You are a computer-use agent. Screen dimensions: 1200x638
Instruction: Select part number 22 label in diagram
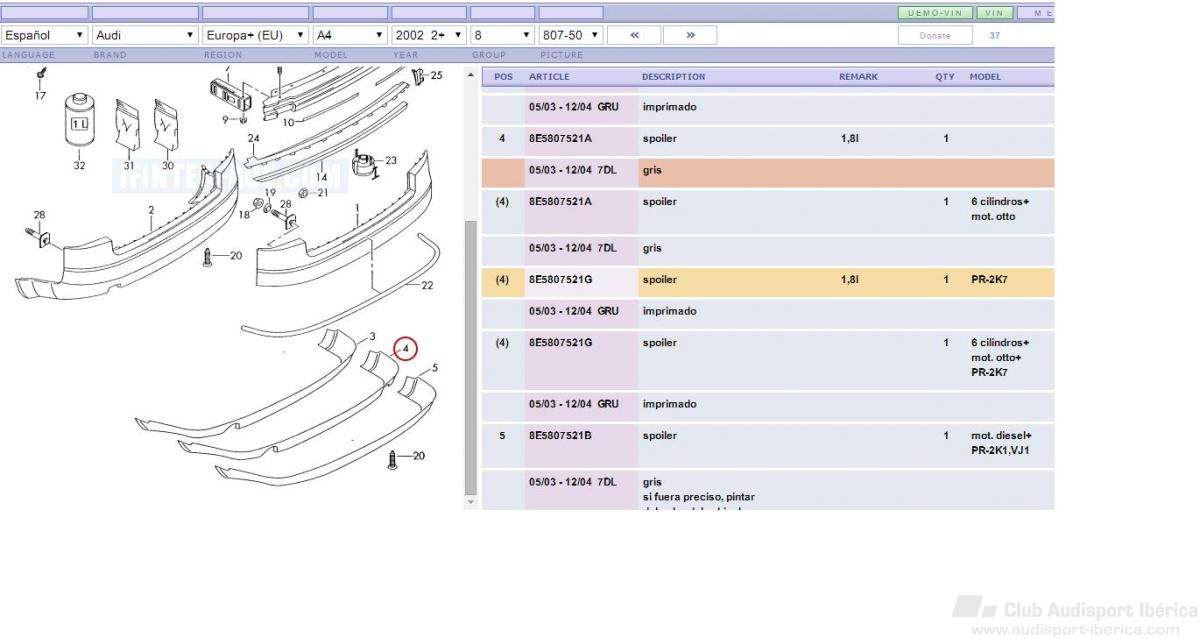pos(427,286)
